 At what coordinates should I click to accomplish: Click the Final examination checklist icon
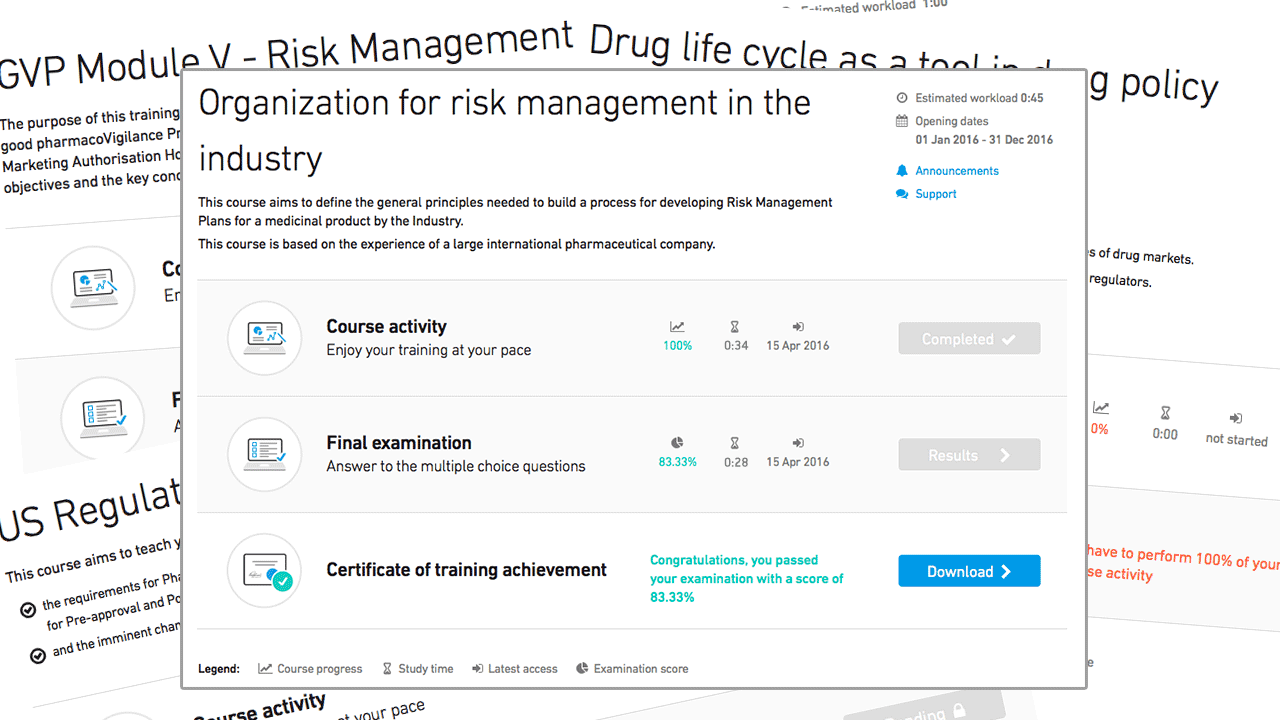point(264,454)
